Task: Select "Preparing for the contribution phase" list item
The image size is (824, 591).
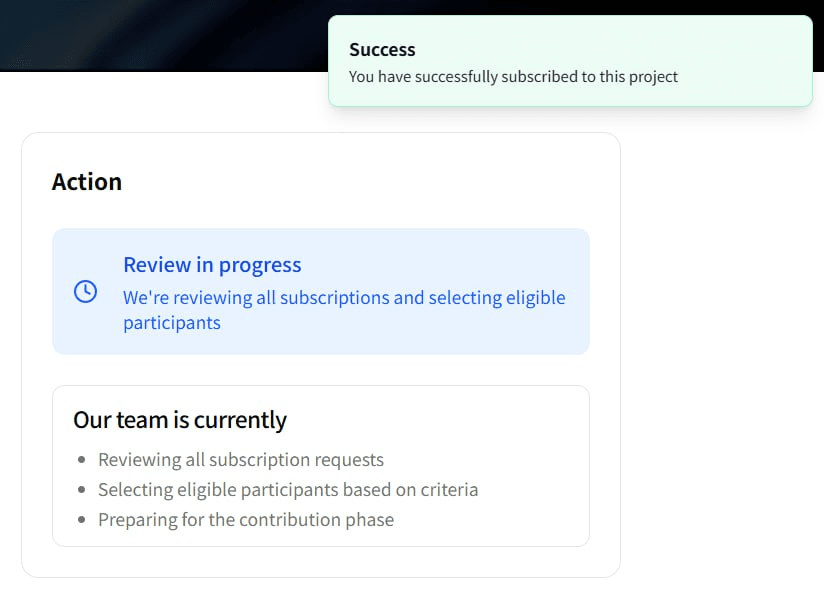Action: point(246,520)
